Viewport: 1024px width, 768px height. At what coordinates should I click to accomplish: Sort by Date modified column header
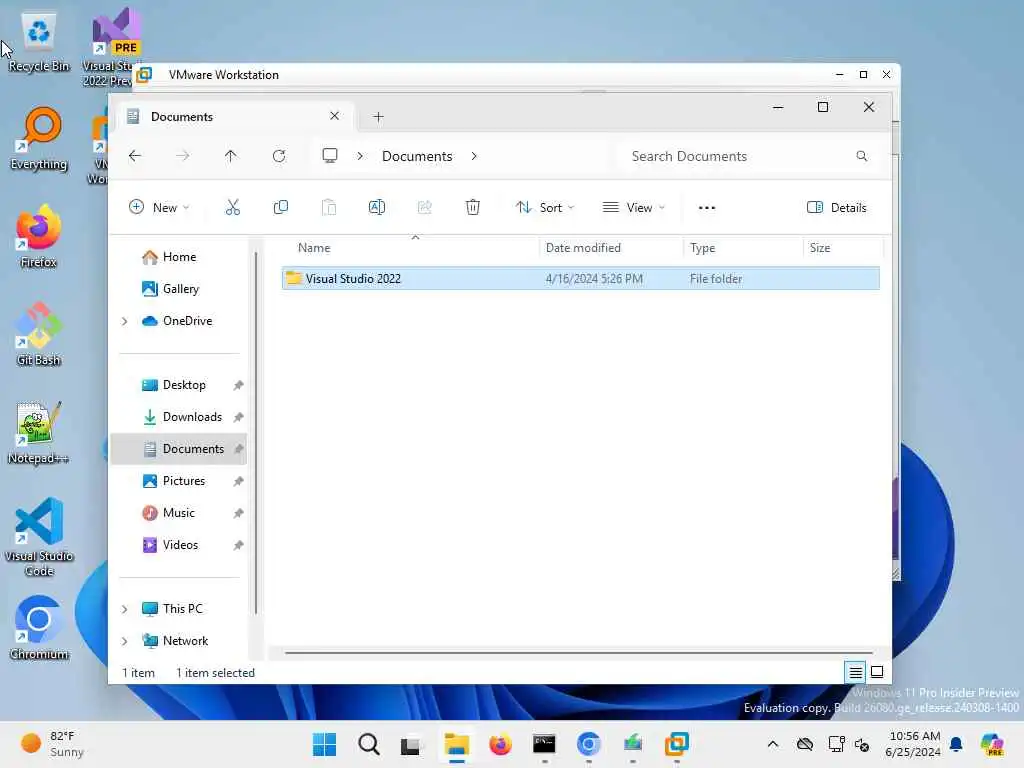click(611, 248)
